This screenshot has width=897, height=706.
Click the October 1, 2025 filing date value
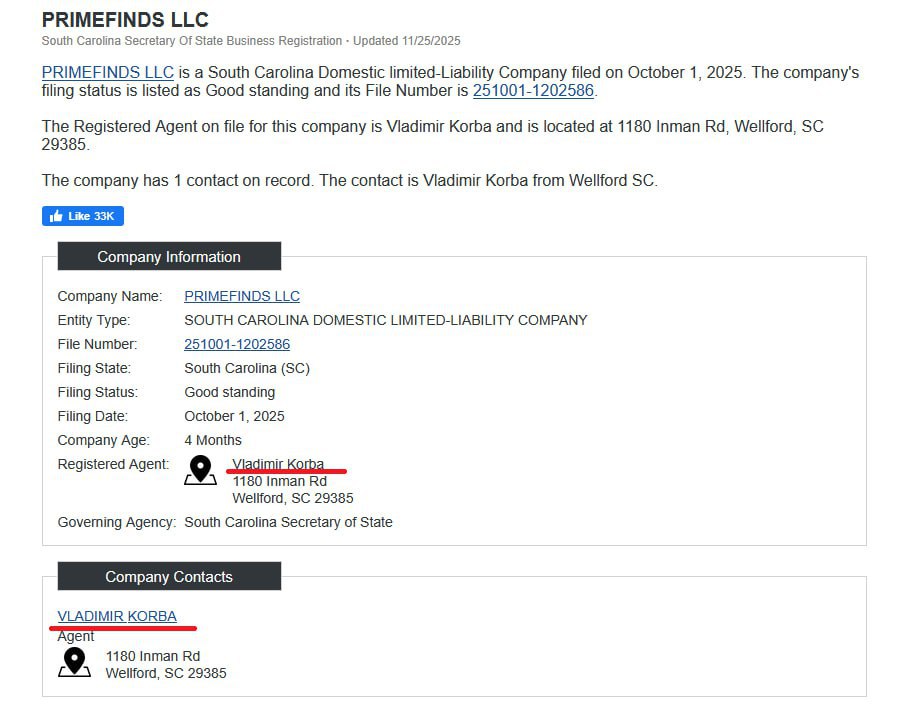click(x=234, y=416)
